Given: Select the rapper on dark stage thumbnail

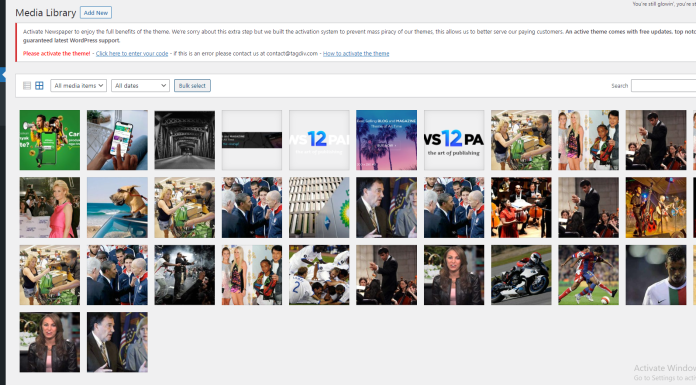Looking at the screenshot, I should [x=185, y=275].
